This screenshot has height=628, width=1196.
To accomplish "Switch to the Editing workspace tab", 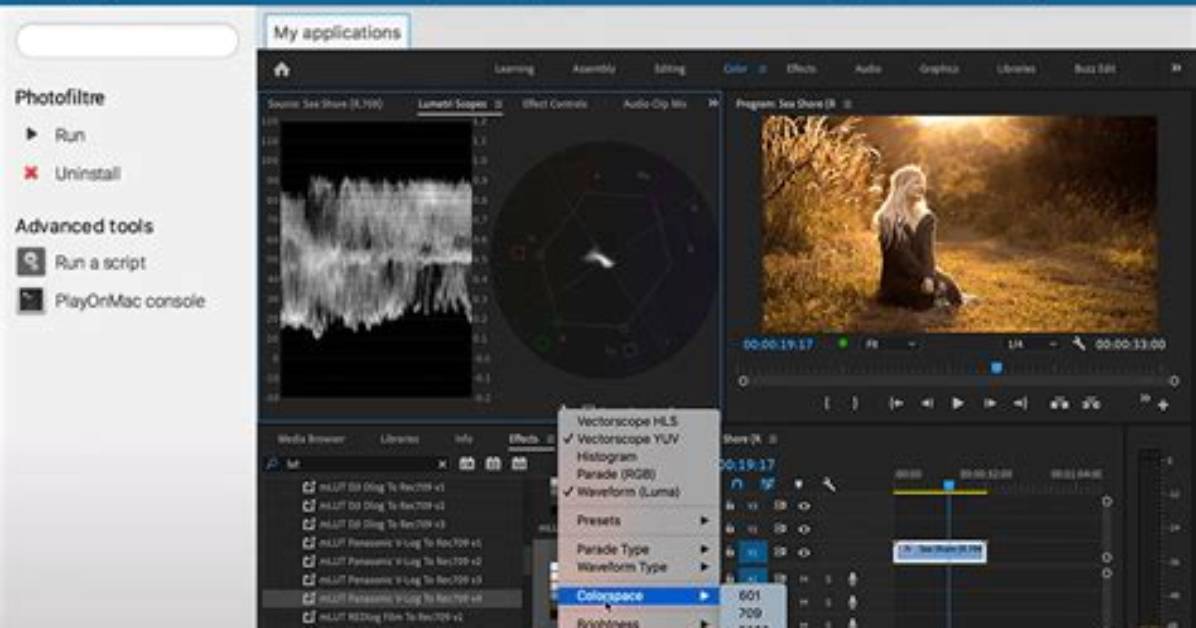I will (670, 69).
